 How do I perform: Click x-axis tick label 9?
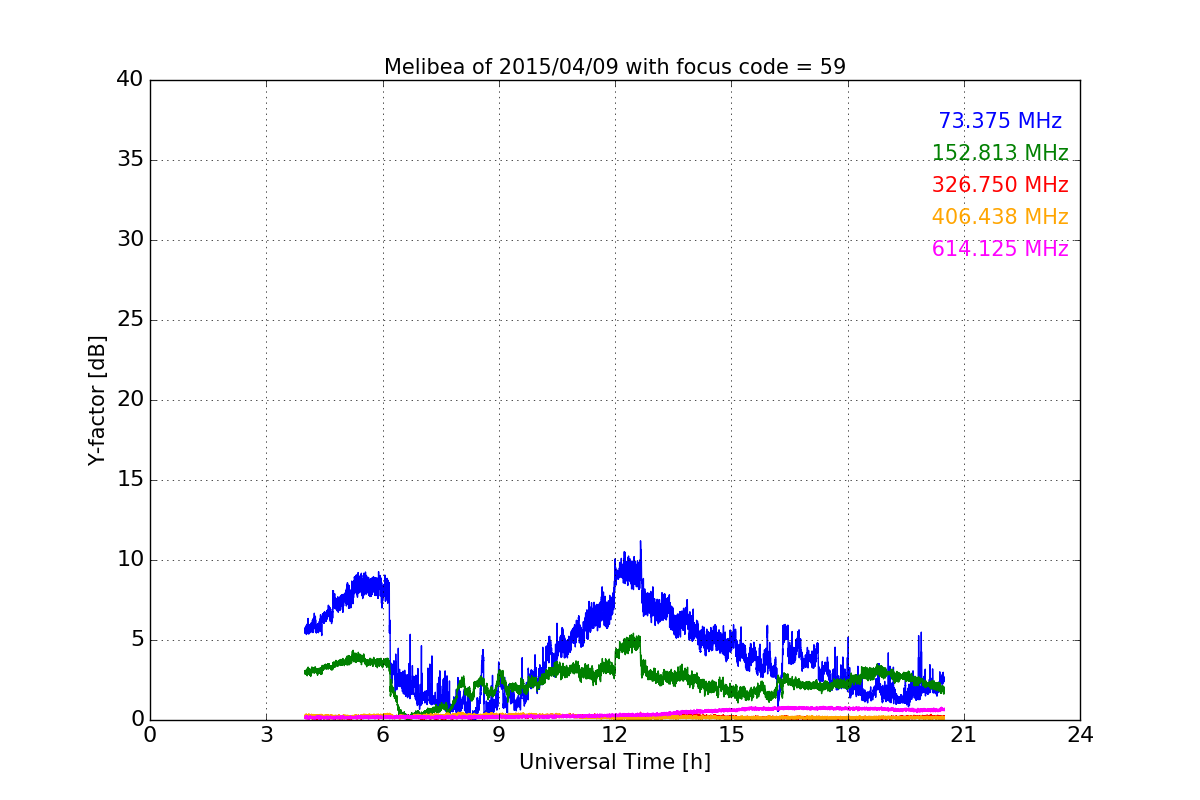click(x=499, y=735)
